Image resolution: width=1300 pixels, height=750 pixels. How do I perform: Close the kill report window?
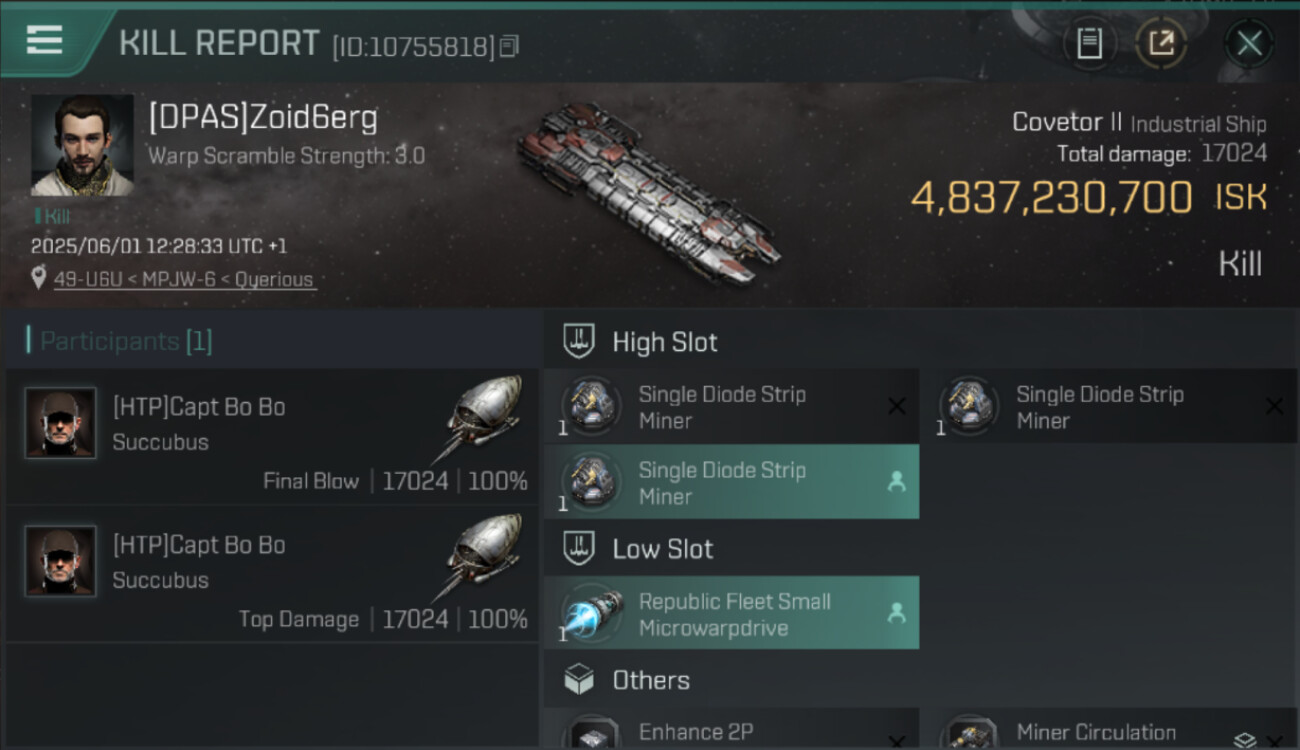pos(1249,44)
